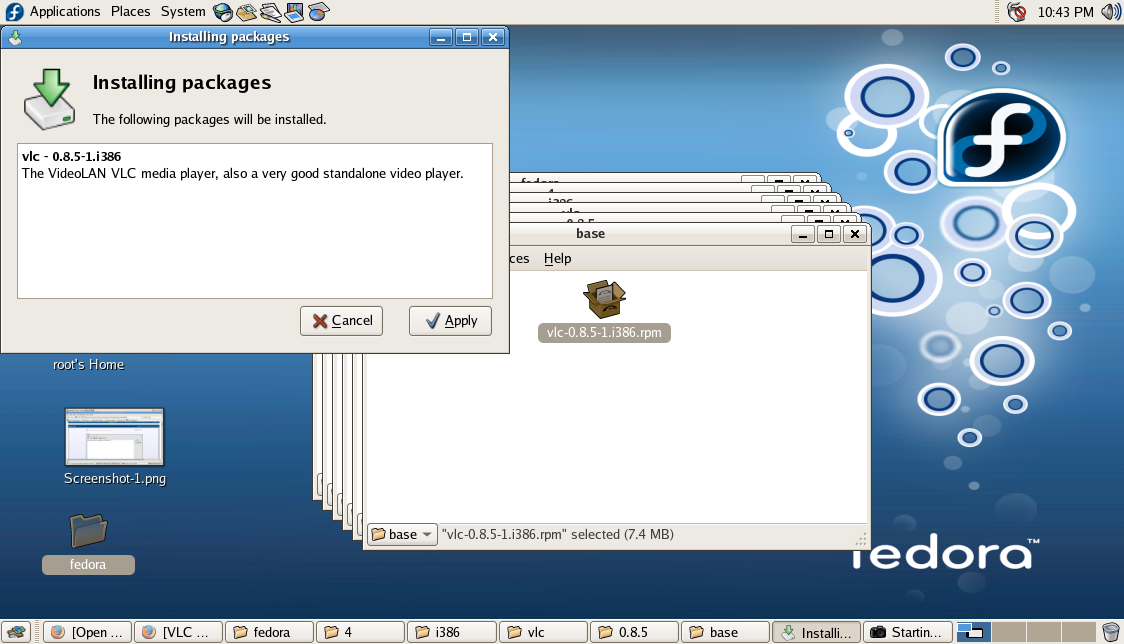Viewport: 1124px width, 644px height.
Task: Click the VideoLAN VLC media player description text
Action: pos(242,174)
